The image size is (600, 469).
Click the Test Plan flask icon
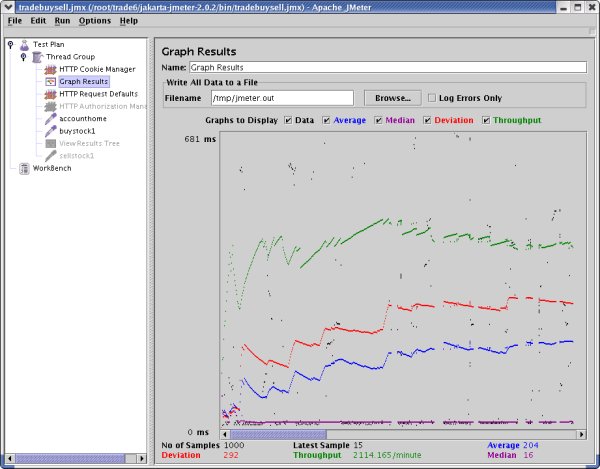[x=24, y=45]
